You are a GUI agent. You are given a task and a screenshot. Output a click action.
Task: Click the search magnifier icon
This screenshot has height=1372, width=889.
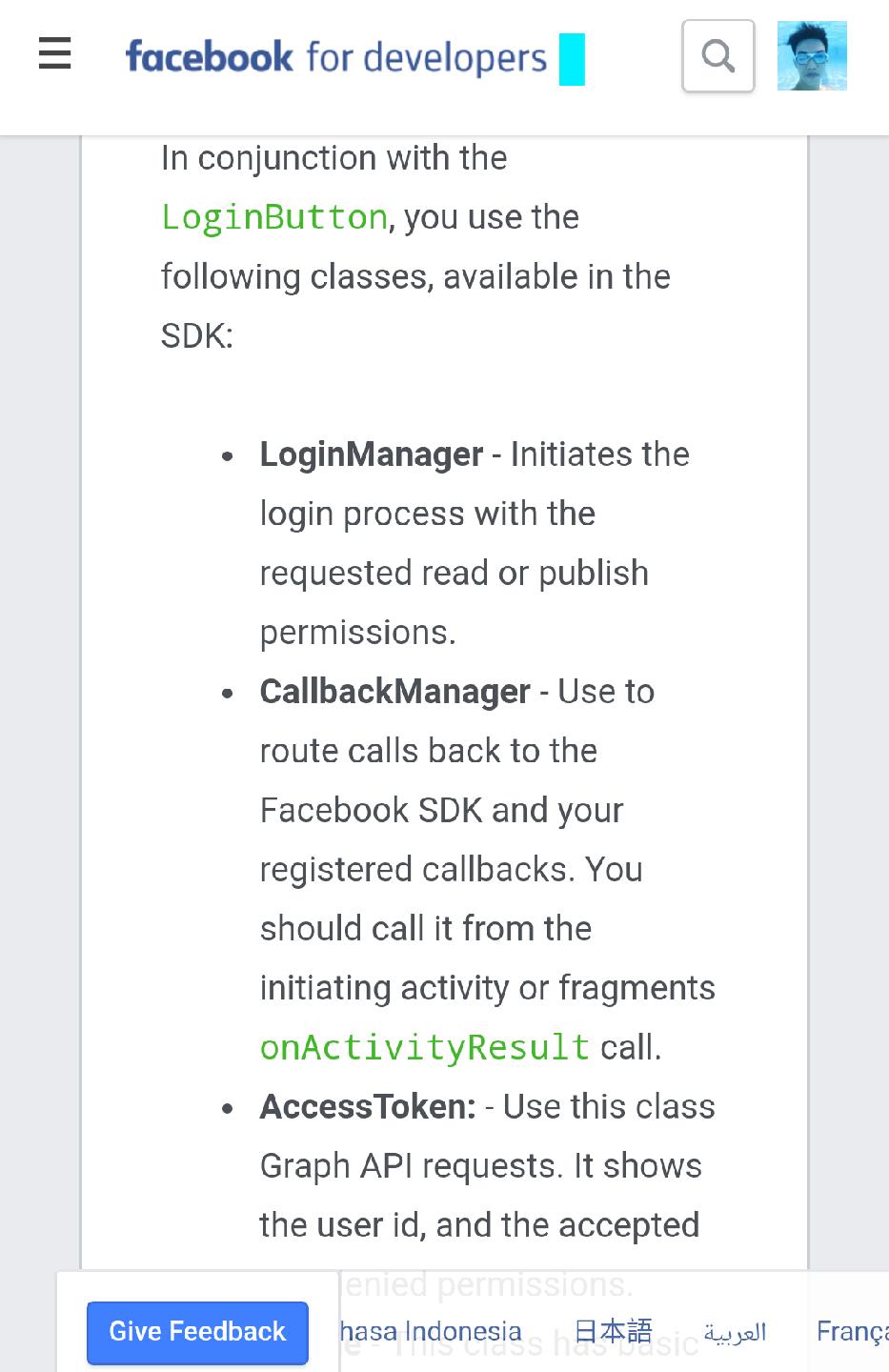(x=718, y=56)
